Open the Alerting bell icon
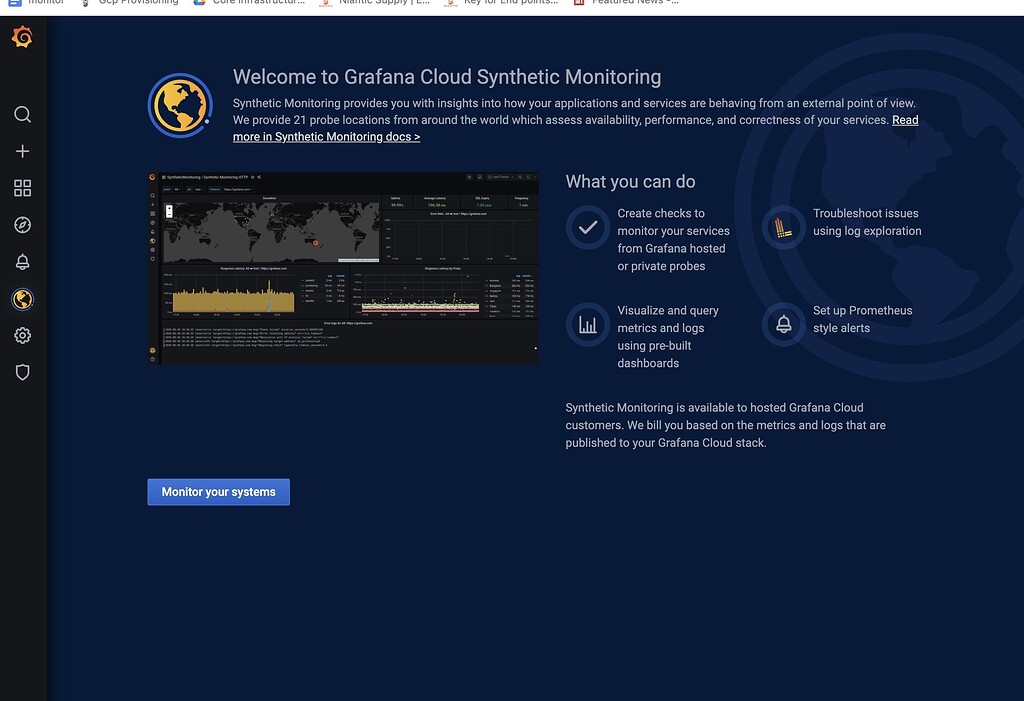The image size is (1024, 701). click(22, 261)
